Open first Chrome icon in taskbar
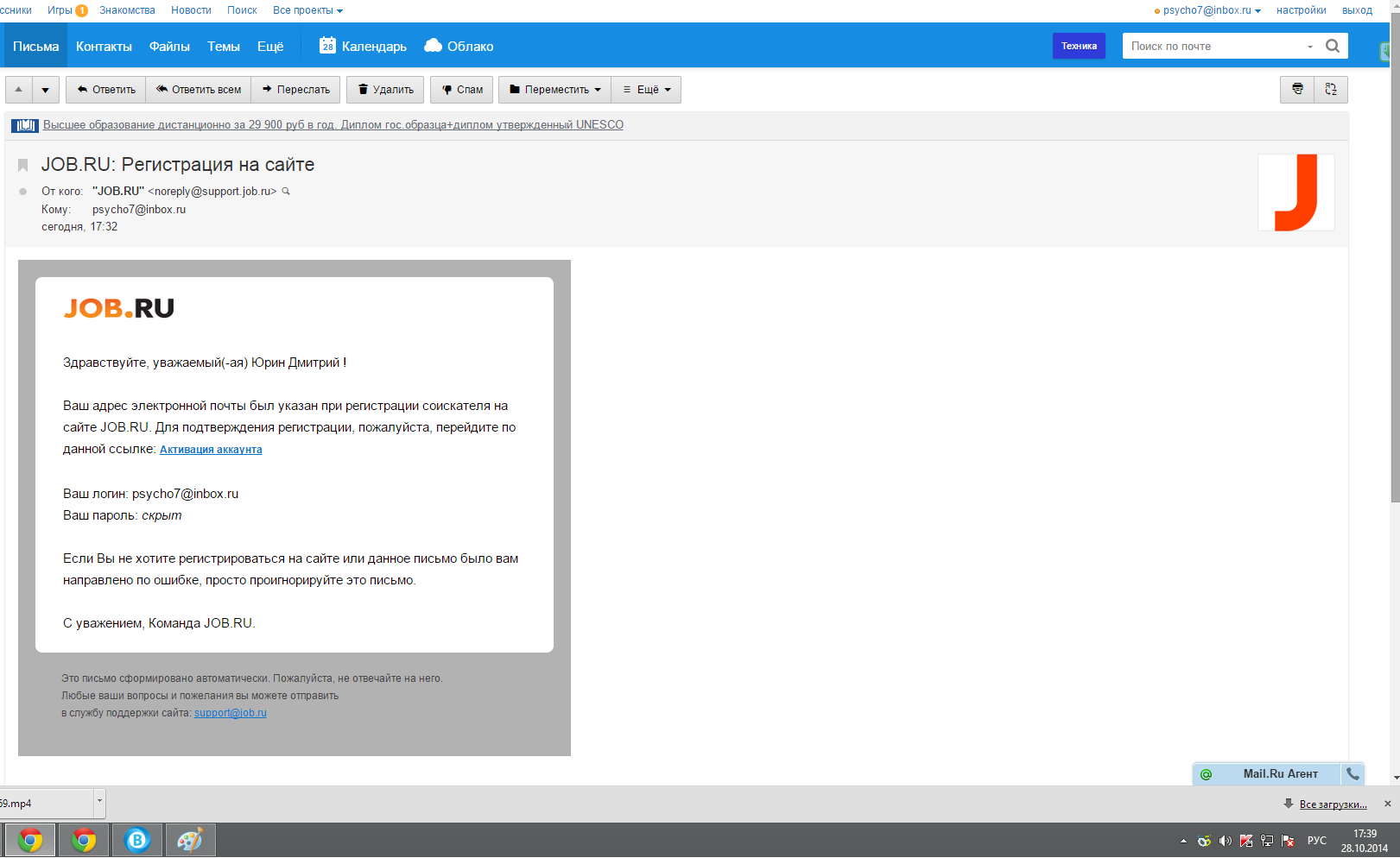The width and height of the screenshot is (1400, 858). [30, 840]
